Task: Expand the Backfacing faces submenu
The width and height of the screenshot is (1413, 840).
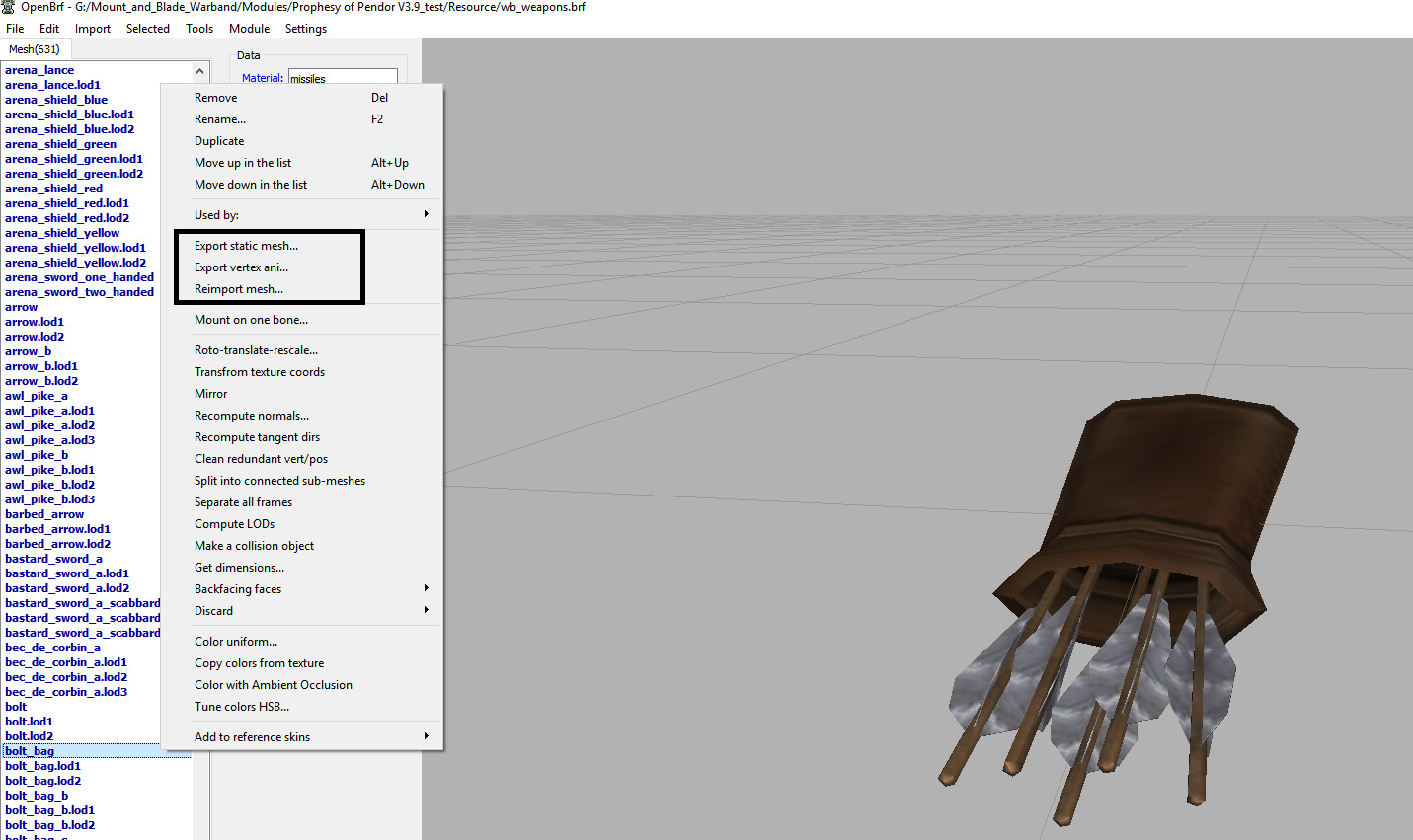Action: click(302, 589)
